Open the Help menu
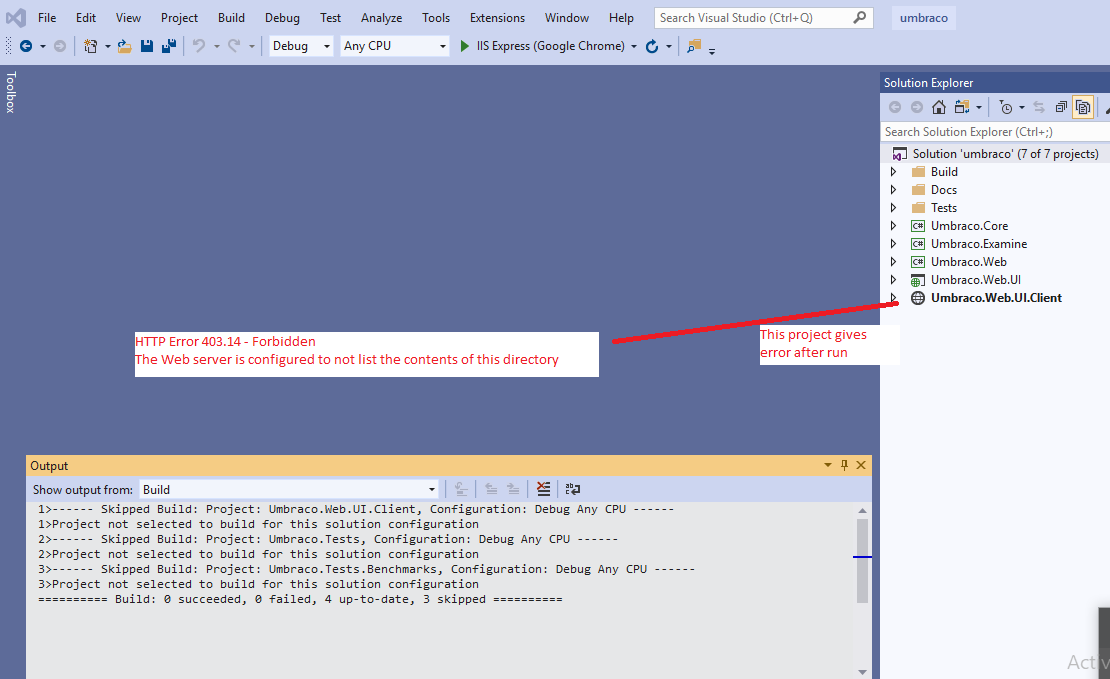Image resolution: width=1110 pixels, height=679 pixels. 621,18
